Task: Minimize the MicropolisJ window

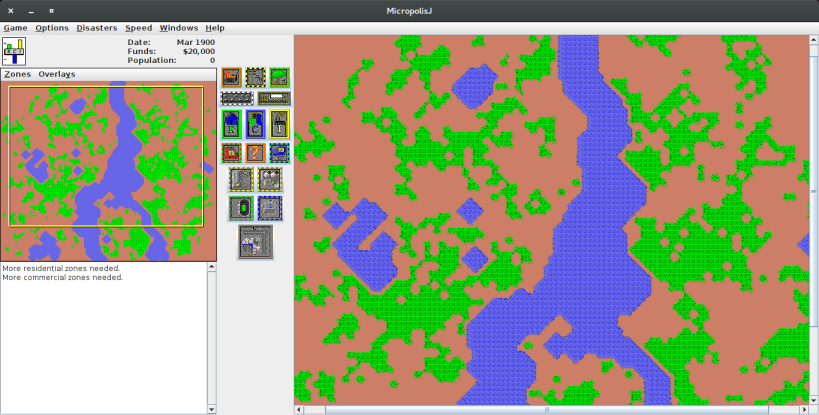Action: coord(31,11)
